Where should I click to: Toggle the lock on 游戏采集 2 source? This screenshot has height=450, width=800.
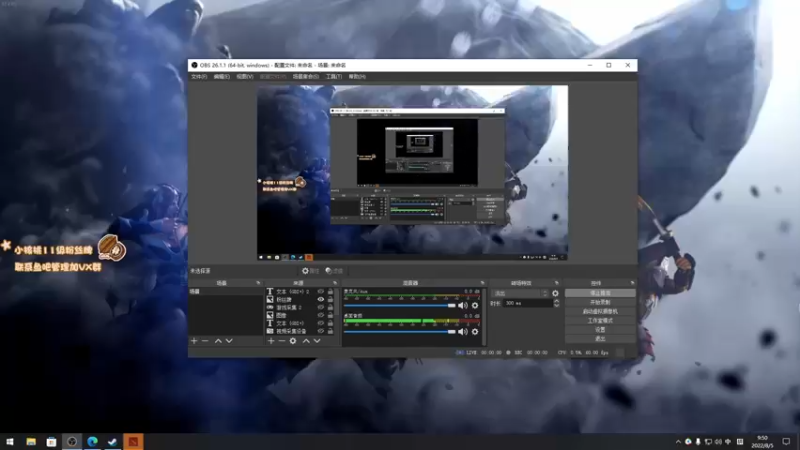tap(330, 308)
